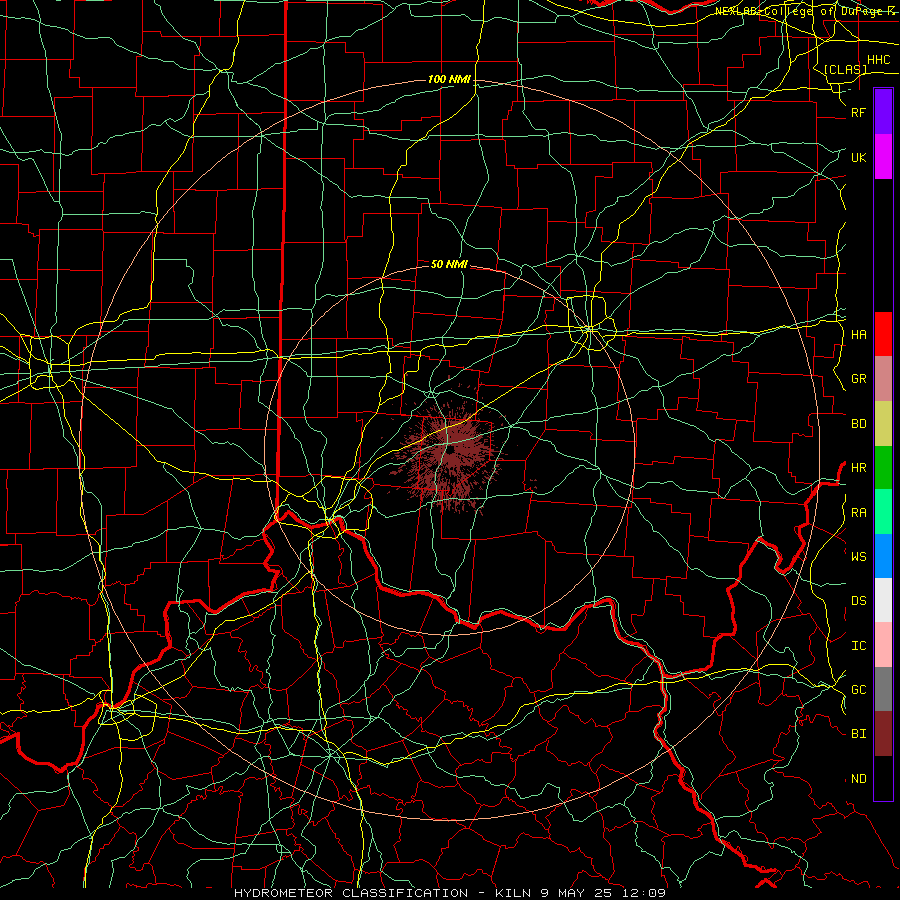Screen dimensions: 900x900
Task: Click the "BI" legend label
Action: point(858,734)
